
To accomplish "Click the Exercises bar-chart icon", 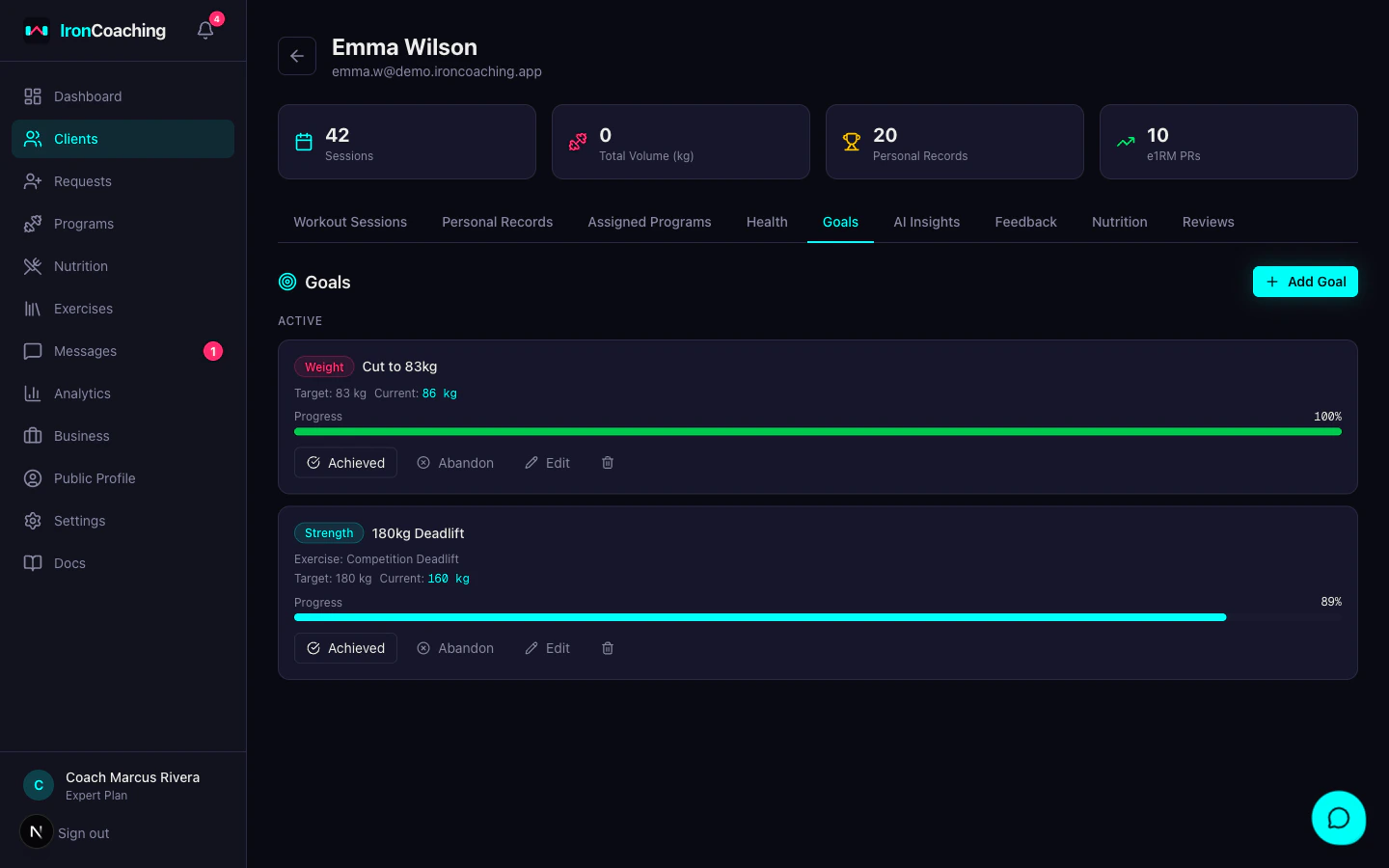I will 32,308.
